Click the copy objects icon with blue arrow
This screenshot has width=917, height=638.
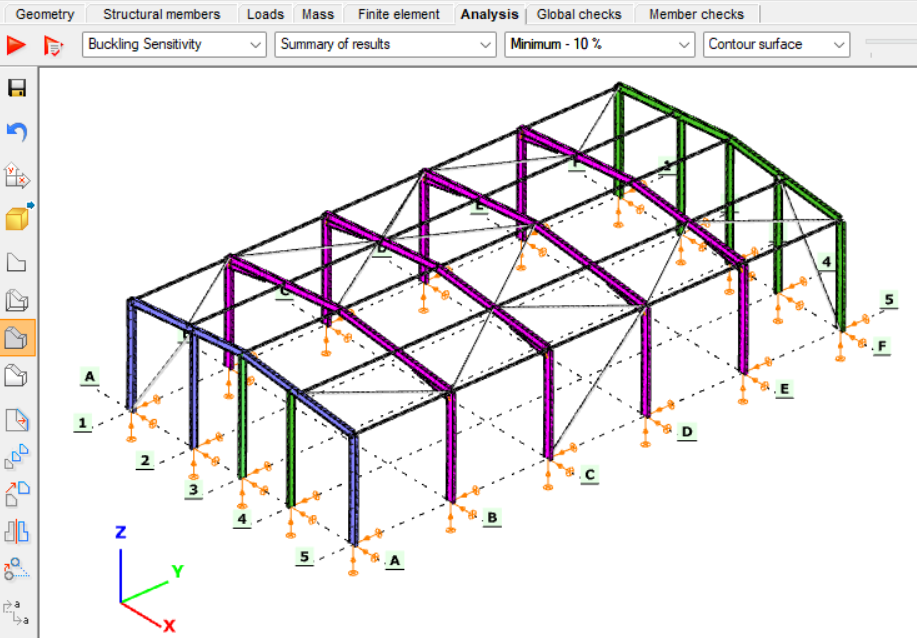click(x=17, y=457)
